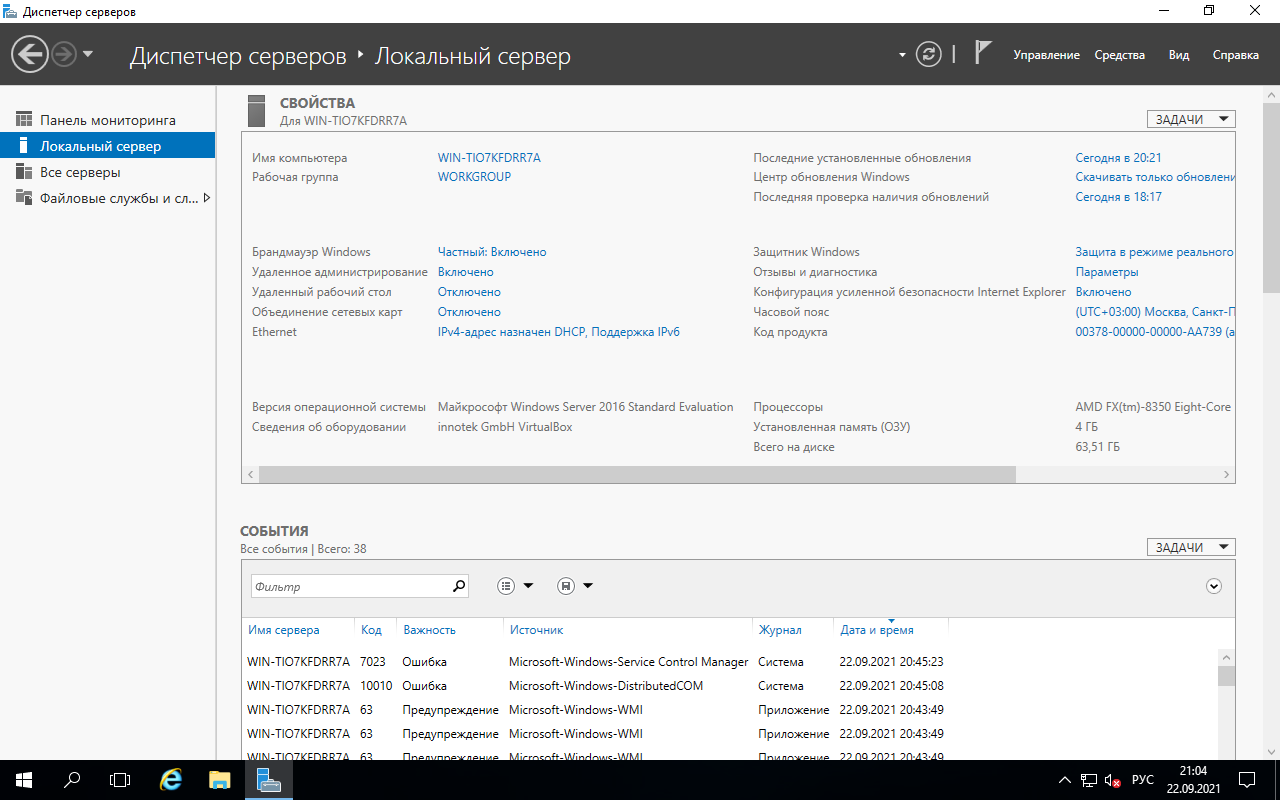Launch Internet Explorer from the taskbar
This screenshot has height=800, width=1280.
click(x=172, y=779)
